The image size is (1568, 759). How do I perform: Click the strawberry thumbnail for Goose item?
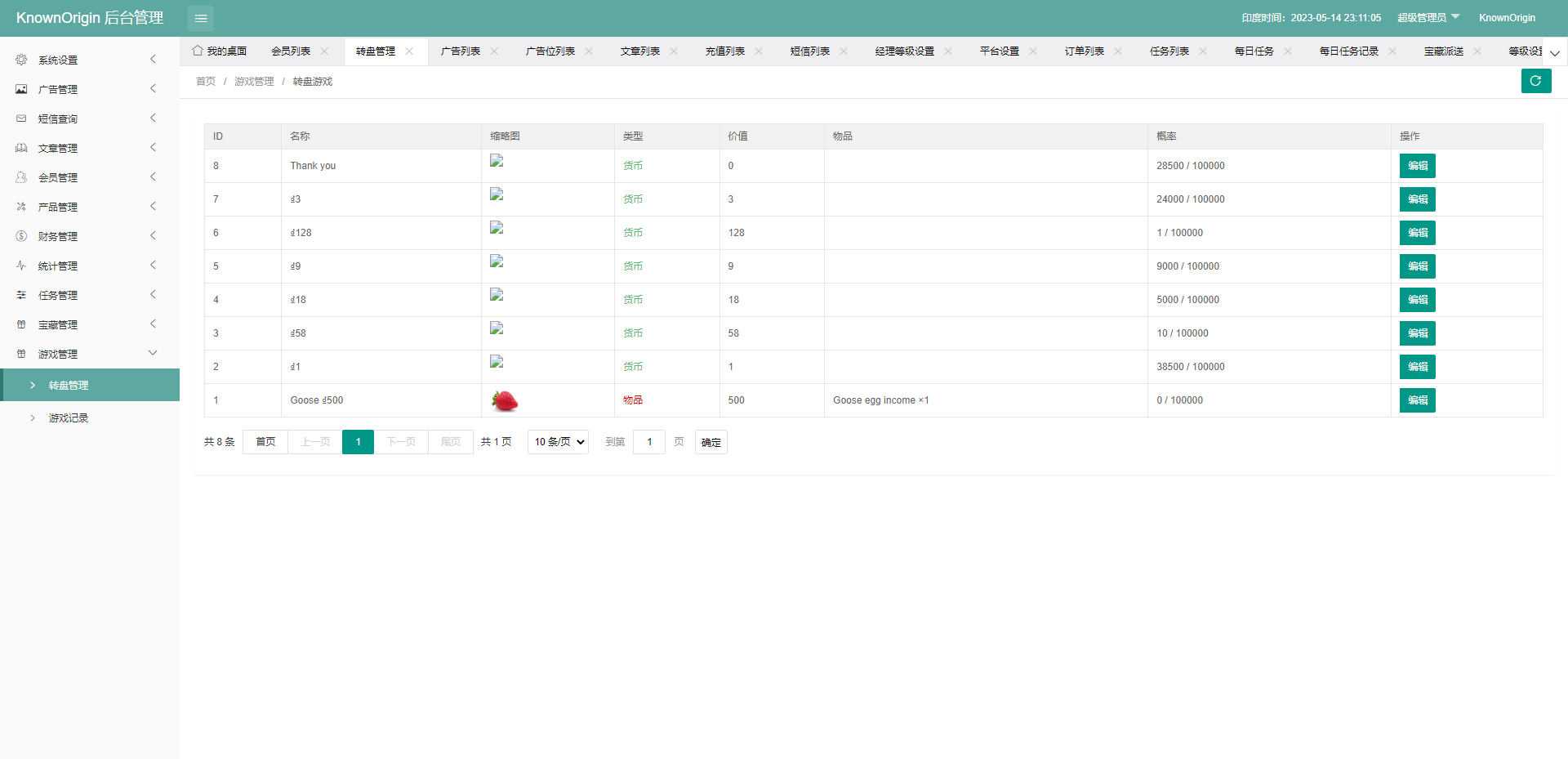click(504, 400)
